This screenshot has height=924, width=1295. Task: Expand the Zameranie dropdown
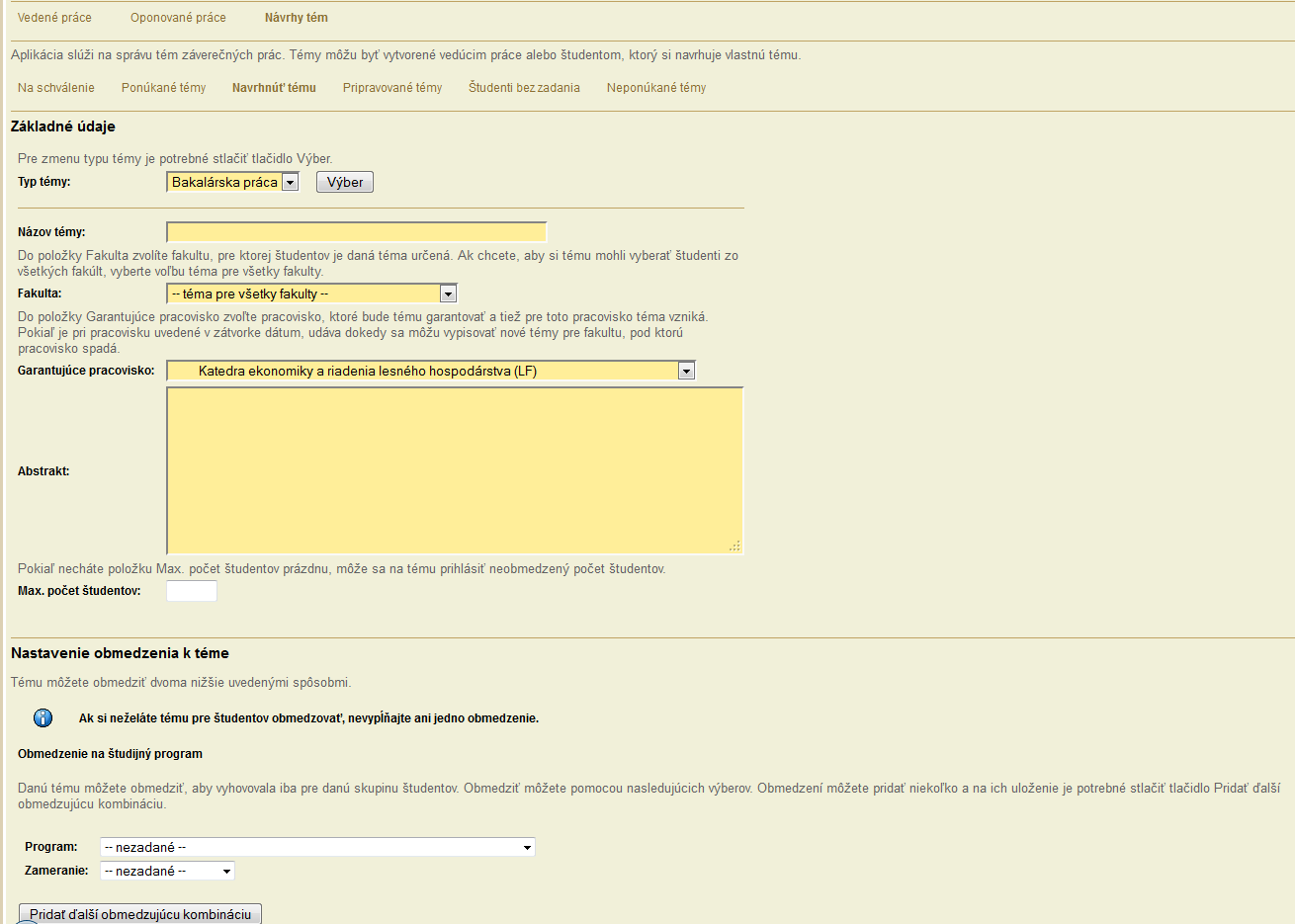[x=167, y=871]
